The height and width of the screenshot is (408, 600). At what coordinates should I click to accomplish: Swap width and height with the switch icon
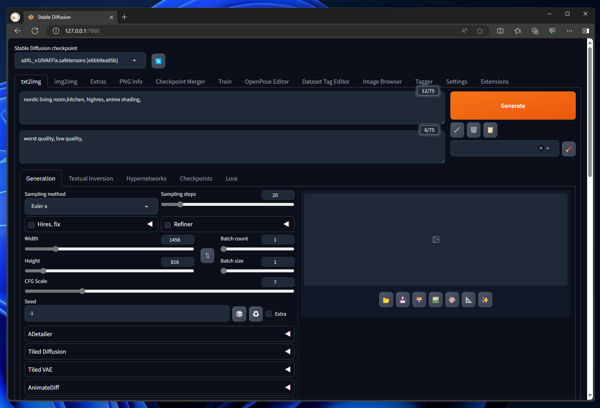(x=207, y=256)
